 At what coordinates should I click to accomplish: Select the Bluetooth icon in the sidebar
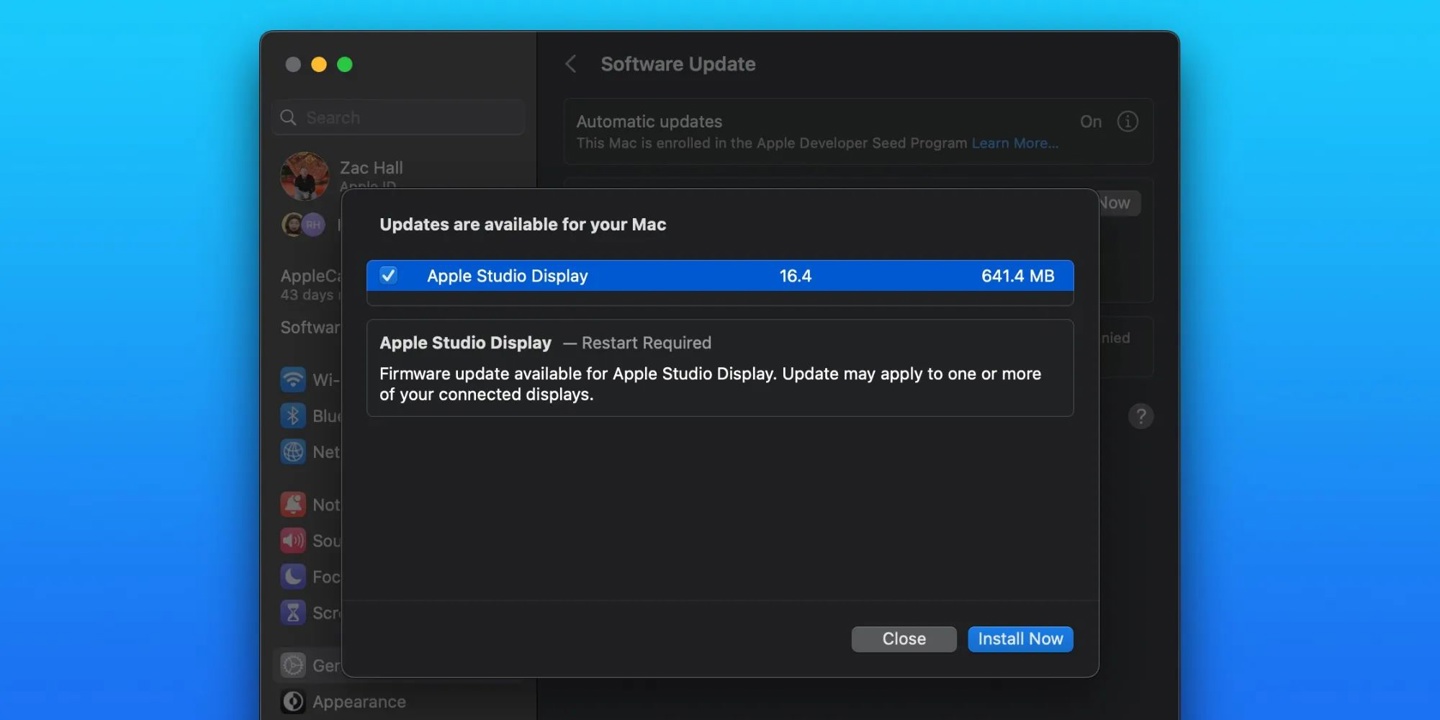tap(293, 416)
